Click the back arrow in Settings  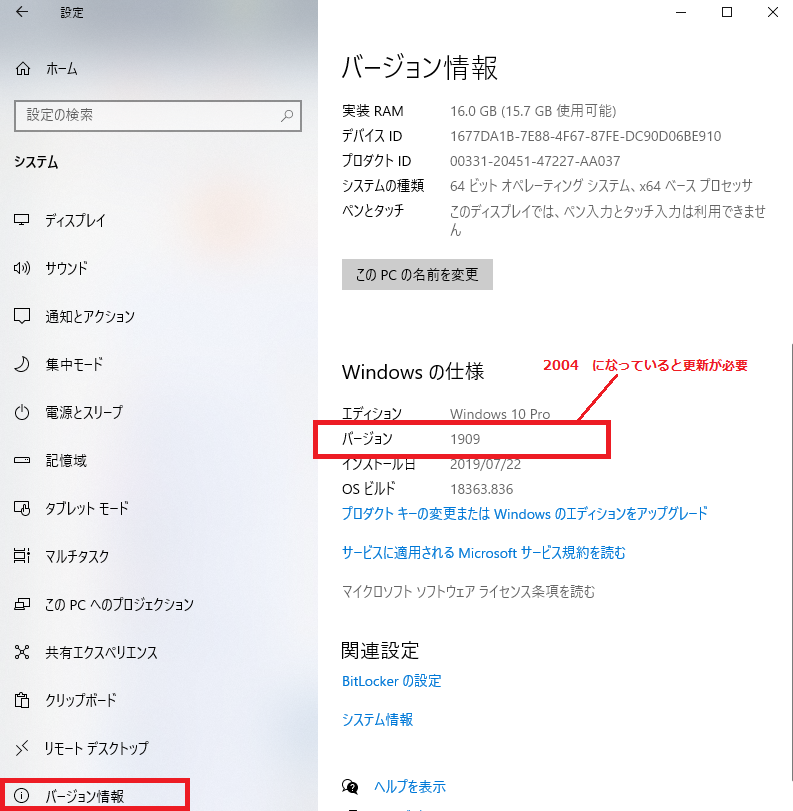tap(22, 12)
